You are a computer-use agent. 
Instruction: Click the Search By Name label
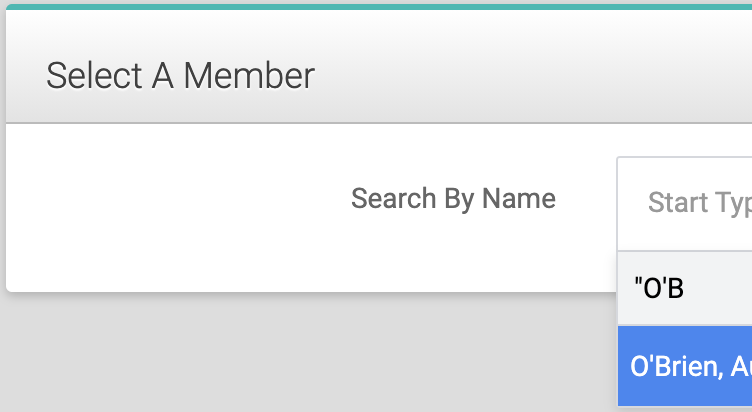click(x=453, y=199)
